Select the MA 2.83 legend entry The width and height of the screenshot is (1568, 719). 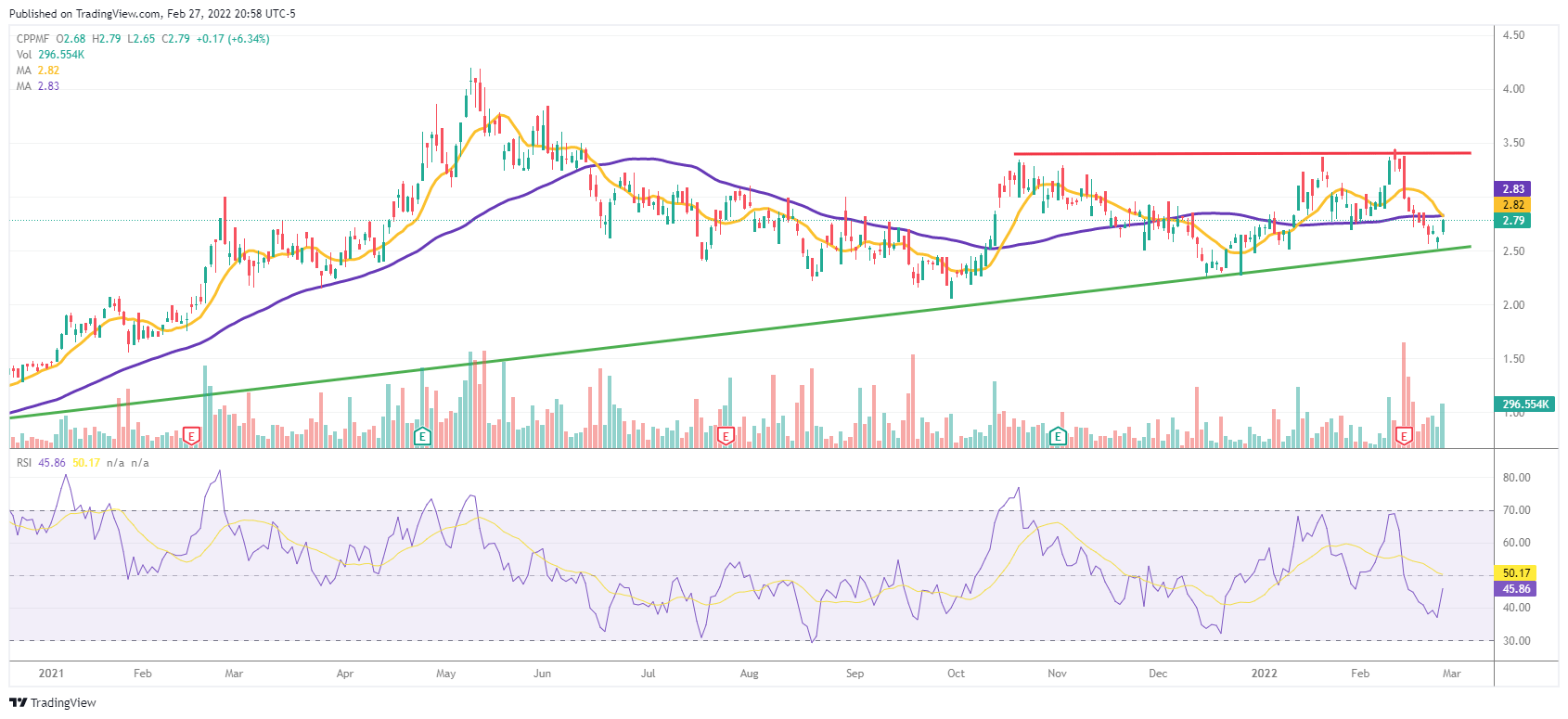[x=37, y=86]
